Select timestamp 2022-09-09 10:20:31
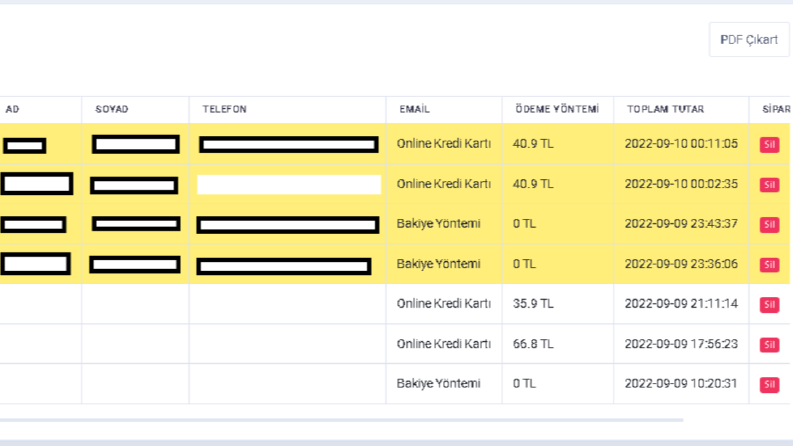The width and height of the screenshot is (793, 446). pyautogui.click(x=681, y=383)
